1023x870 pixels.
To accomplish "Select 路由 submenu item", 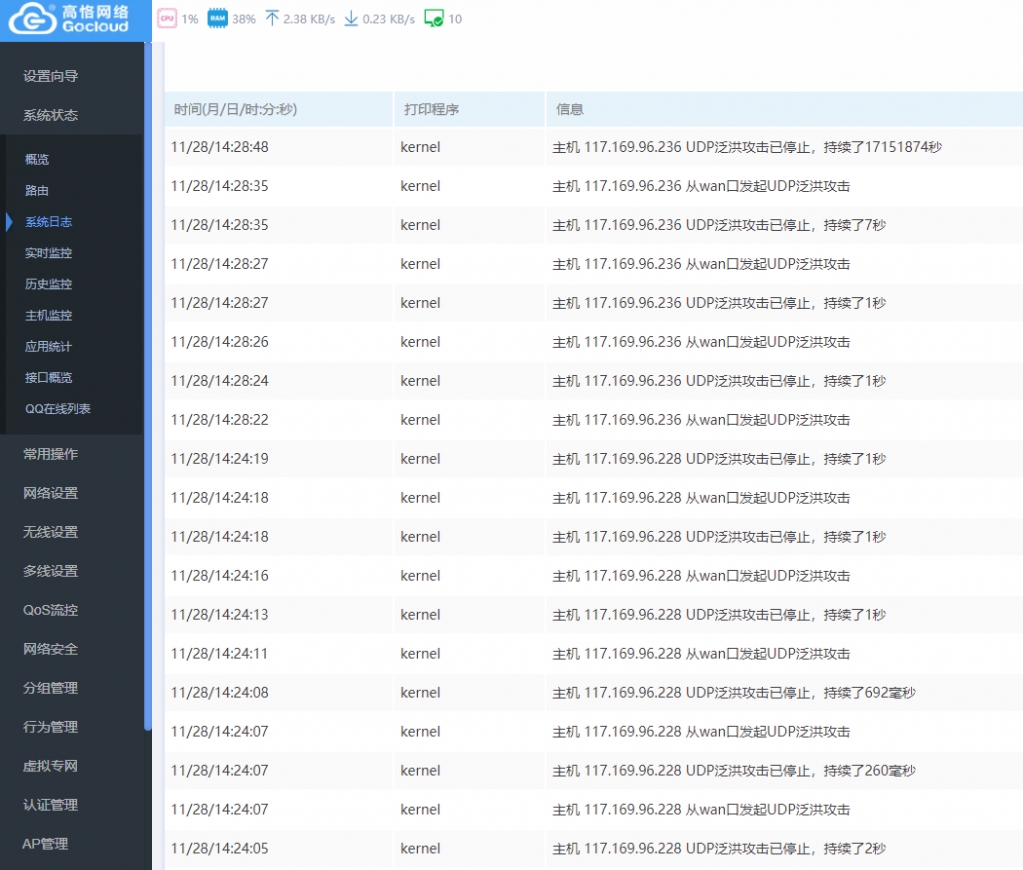I will pyautogui.click(x=37, y=191).
